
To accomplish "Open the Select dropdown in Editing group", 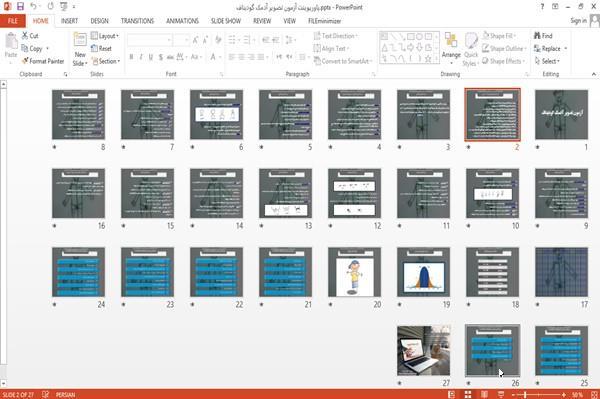I will click(x=547, y=61).
